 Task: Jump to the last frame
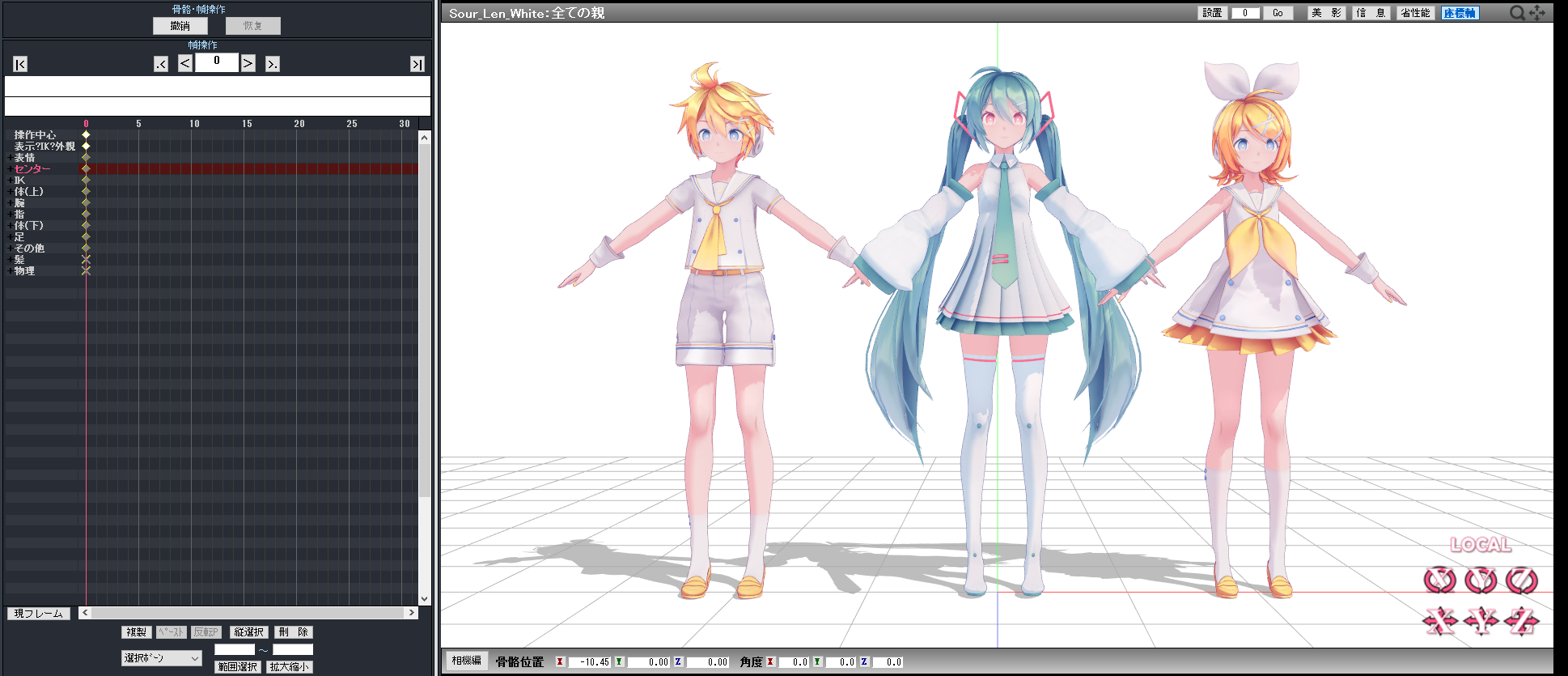[x=417, y=64]
